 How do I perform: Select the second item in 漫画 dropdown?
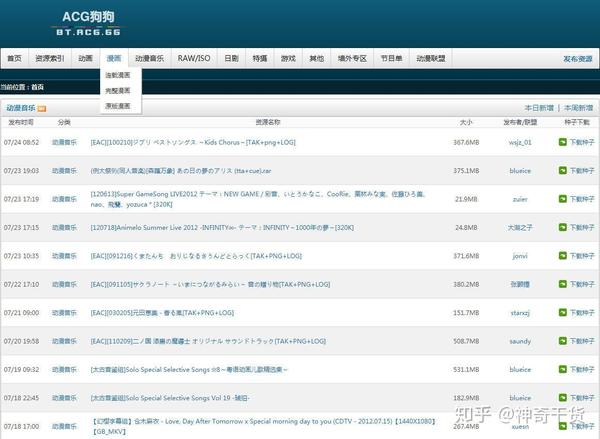point(118,90)
